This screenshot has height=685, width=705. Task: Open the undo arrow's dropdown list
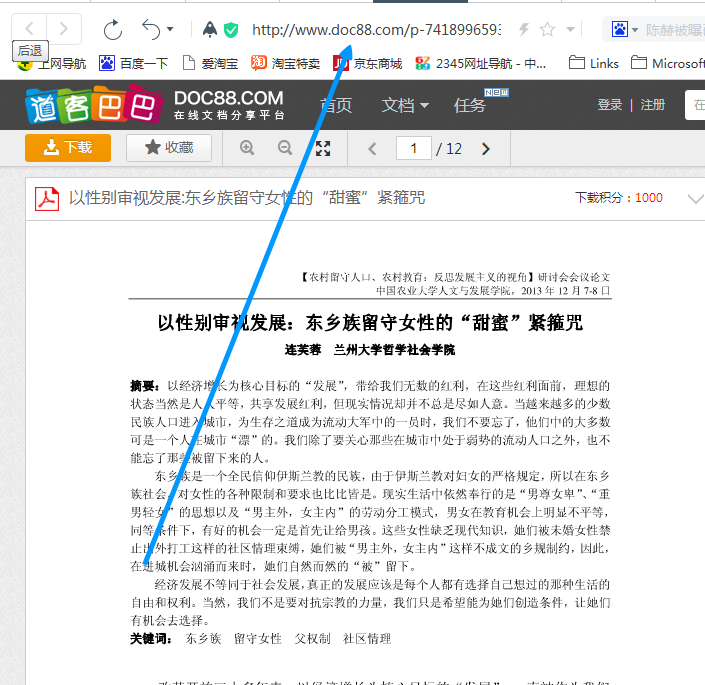pos(170,30)
